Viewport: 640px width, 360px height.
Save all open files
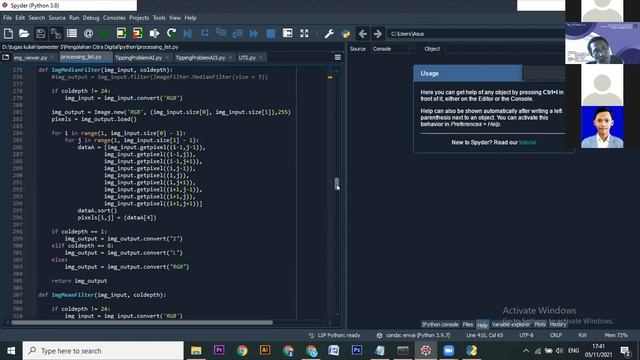[x=56, y=33]
